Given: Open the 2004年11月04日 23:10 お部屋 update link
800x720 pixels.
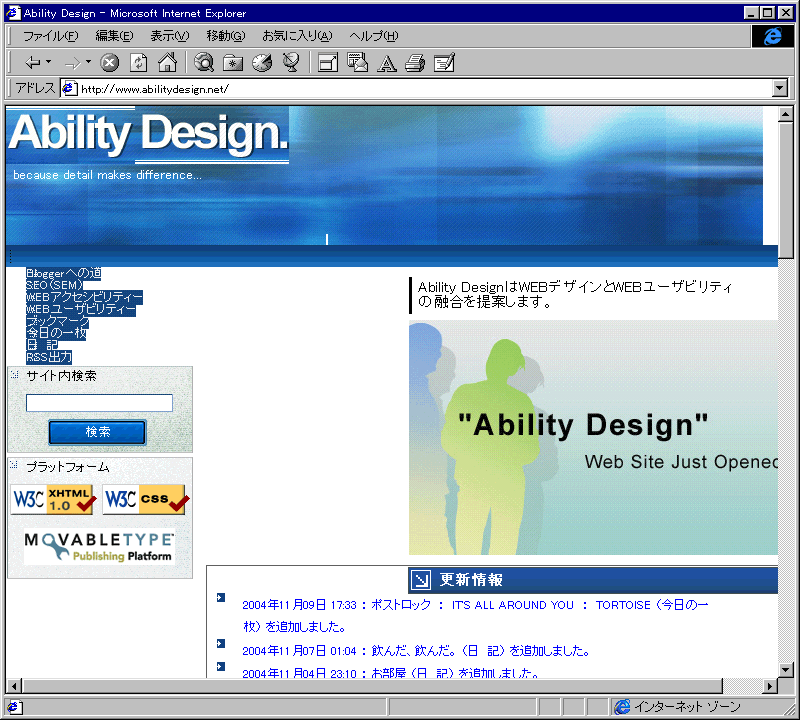Looking at the screenshot, I should [391, 673].
